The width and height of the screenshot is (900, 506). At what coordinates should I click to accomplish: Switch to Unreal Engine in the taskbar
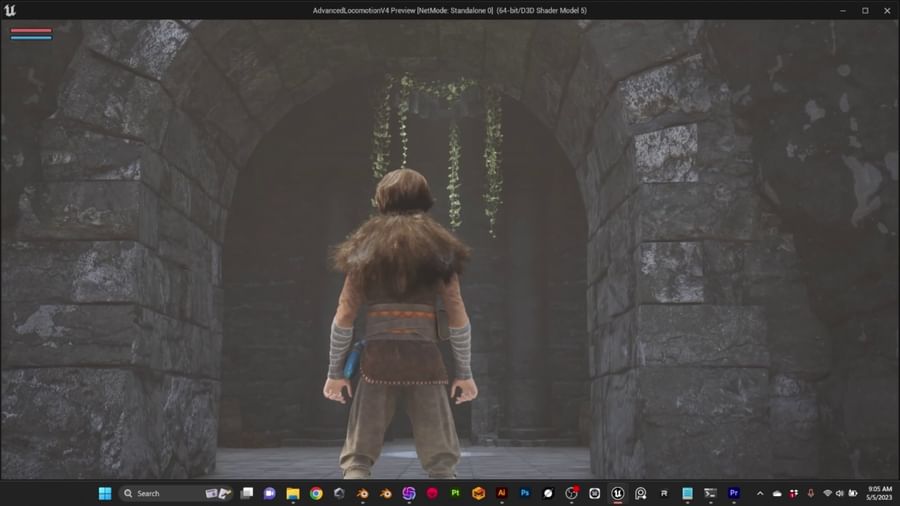point(618,493)
